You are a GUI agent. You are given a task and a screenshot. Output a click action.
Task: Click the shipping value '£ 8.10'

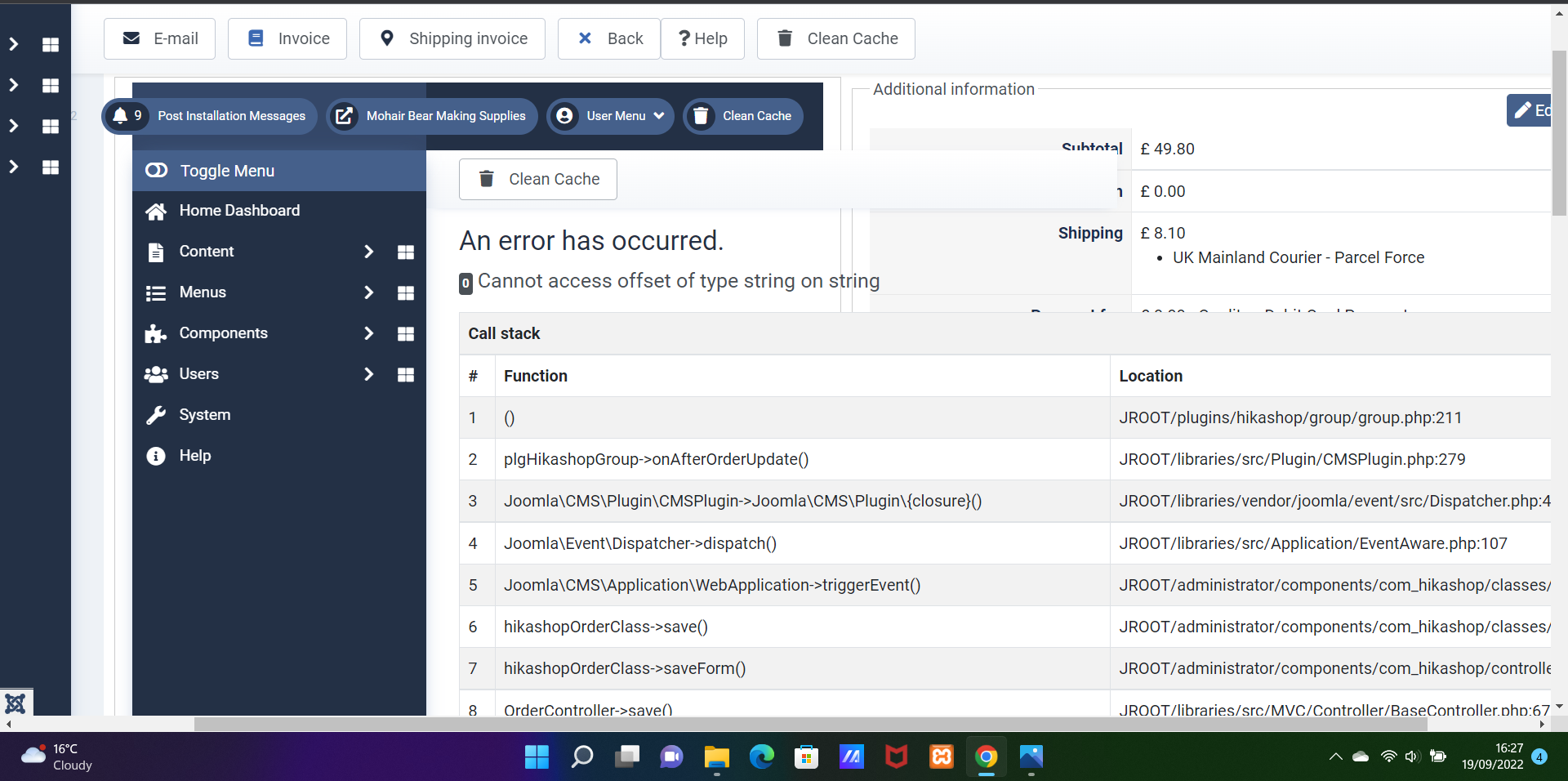pos(1163,233)
